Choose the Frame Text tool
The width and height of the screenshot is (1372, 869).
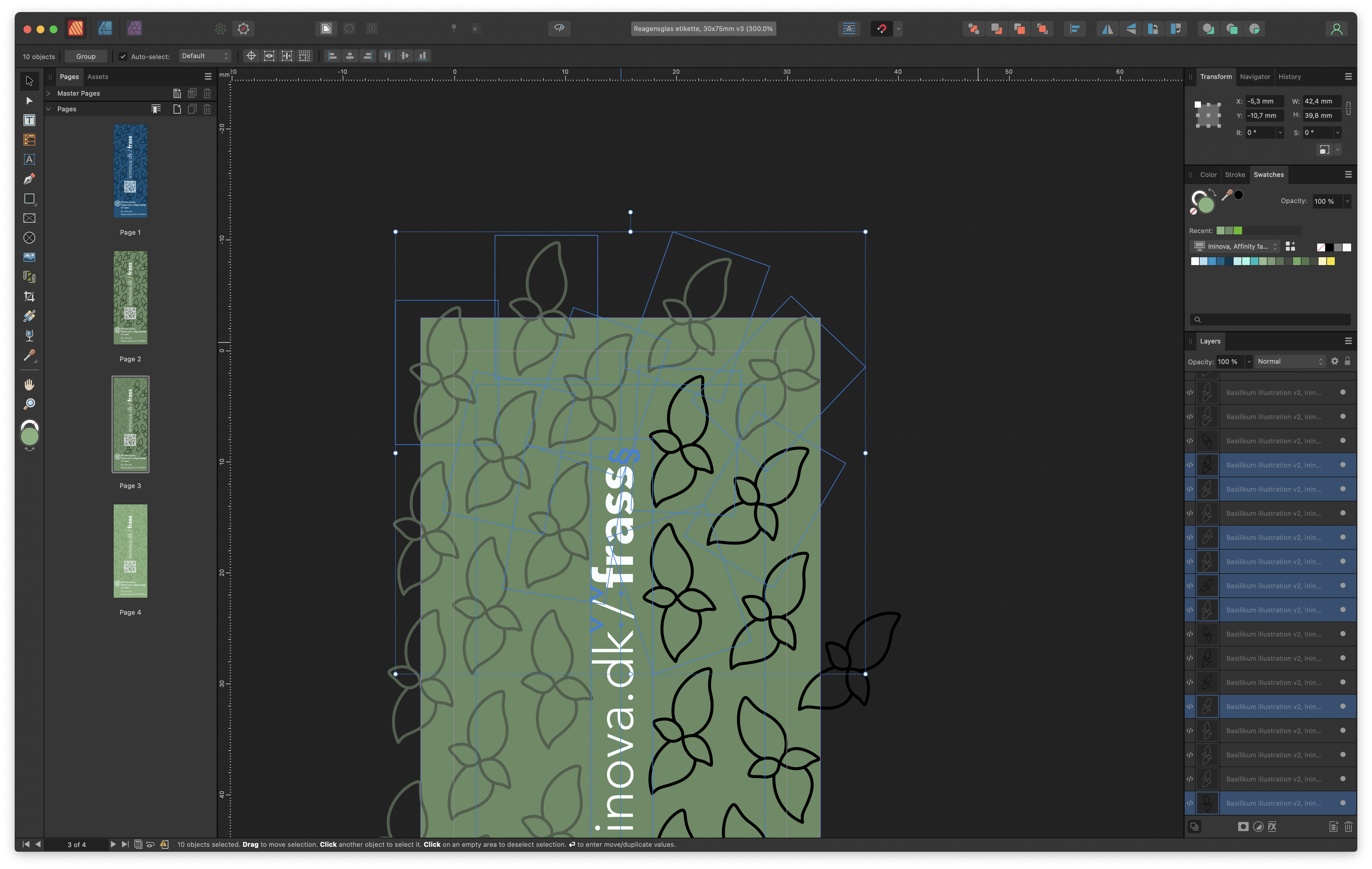pos(29,120)
